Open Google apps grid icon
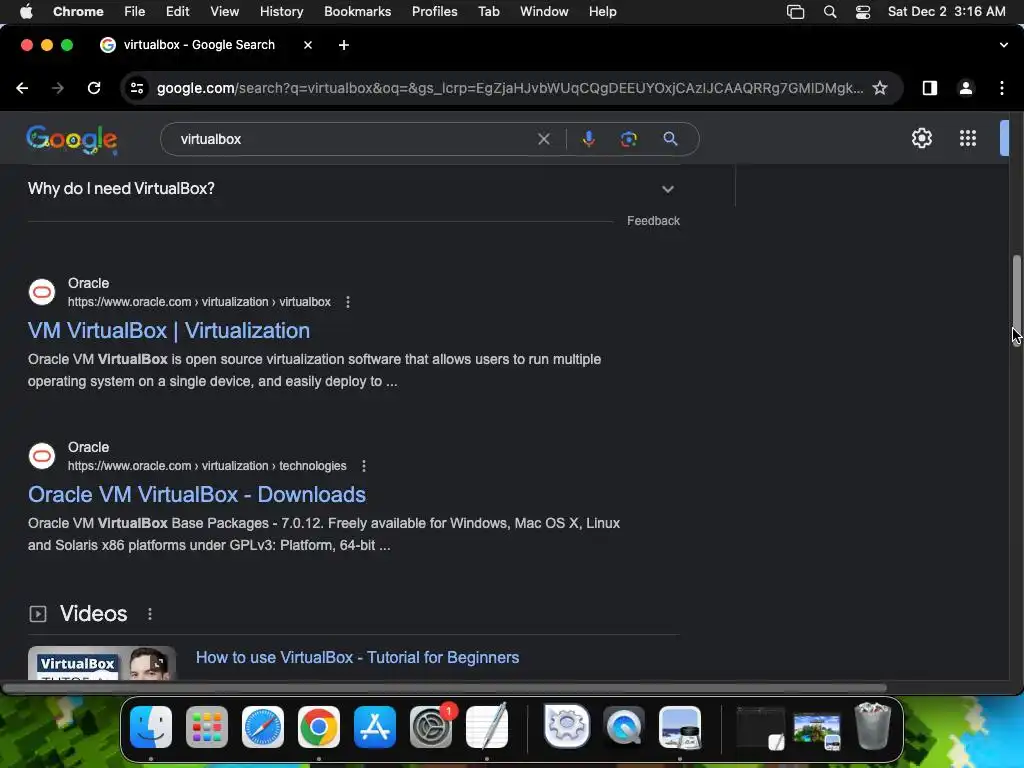Viewport: 1024px width, 768px height. pos(968,138)
